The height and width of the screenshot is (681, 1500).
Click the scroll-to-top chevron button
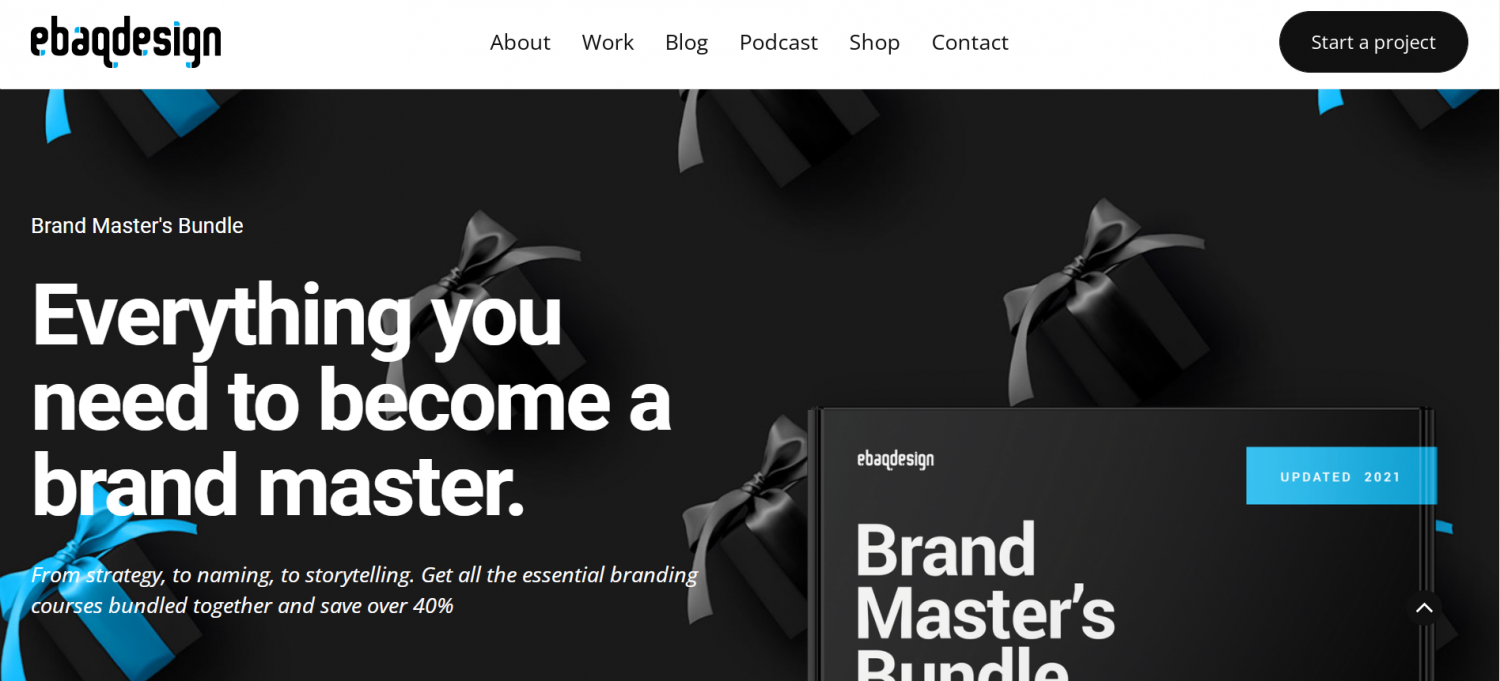1424,608
